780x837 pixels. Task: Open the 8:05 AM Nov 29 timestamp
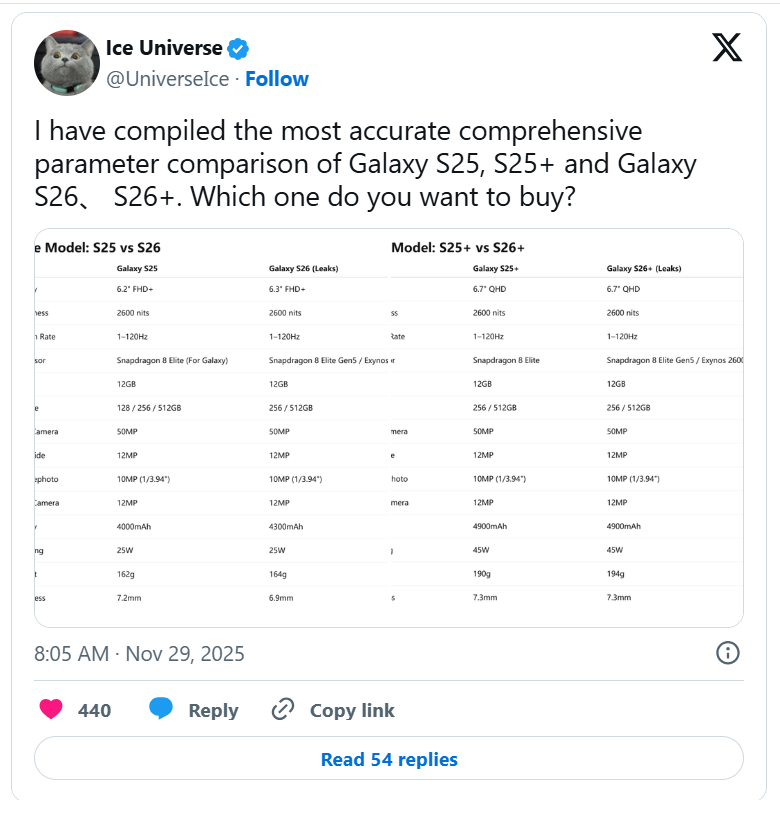click(x=139, y=654)
